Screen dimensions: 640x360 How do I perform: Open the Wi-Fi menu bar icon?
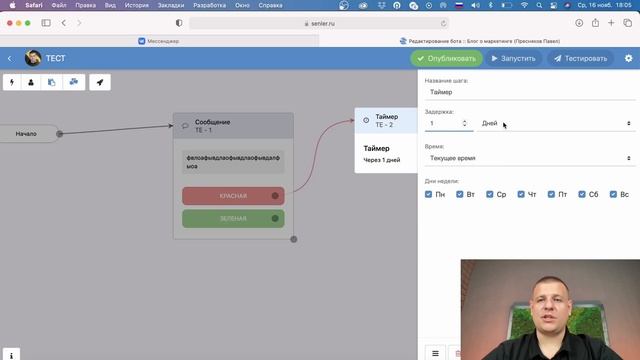(x=524, y=5)
